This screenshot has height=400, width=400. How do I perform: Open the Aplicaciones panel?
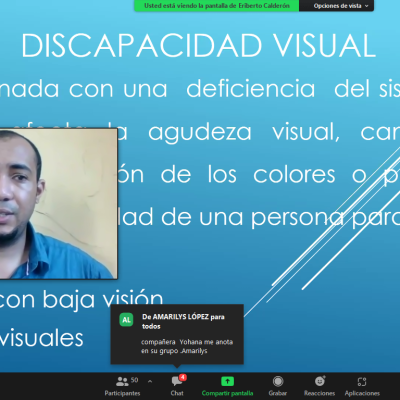click(x=362, y=385)
